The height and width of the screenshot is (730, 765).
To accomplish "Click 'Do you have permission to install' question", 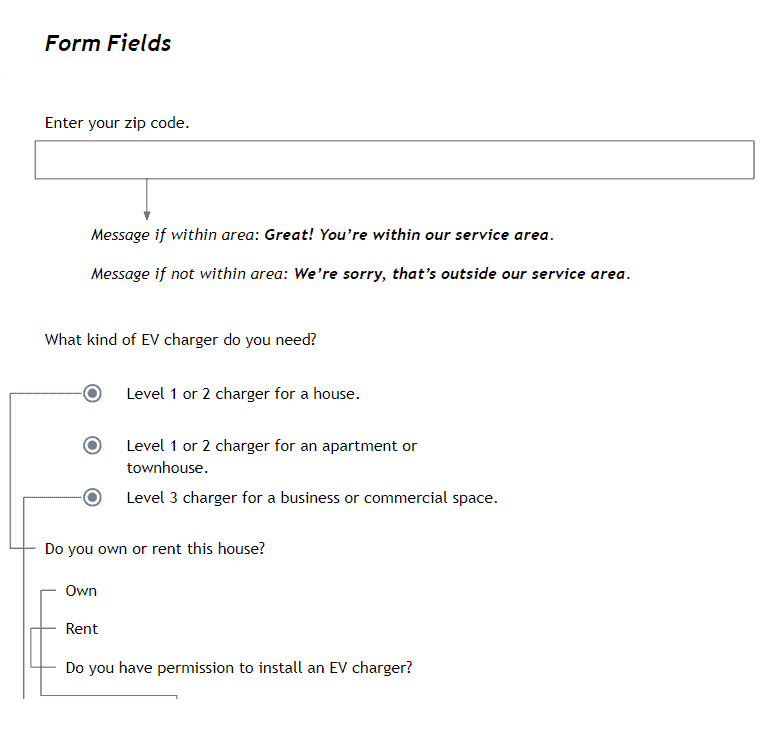I will point(239,668).
